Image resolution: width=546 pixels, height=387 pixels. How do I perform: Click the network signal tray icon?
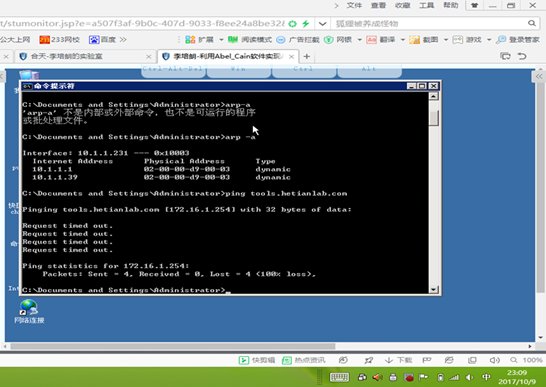point(454,377)
